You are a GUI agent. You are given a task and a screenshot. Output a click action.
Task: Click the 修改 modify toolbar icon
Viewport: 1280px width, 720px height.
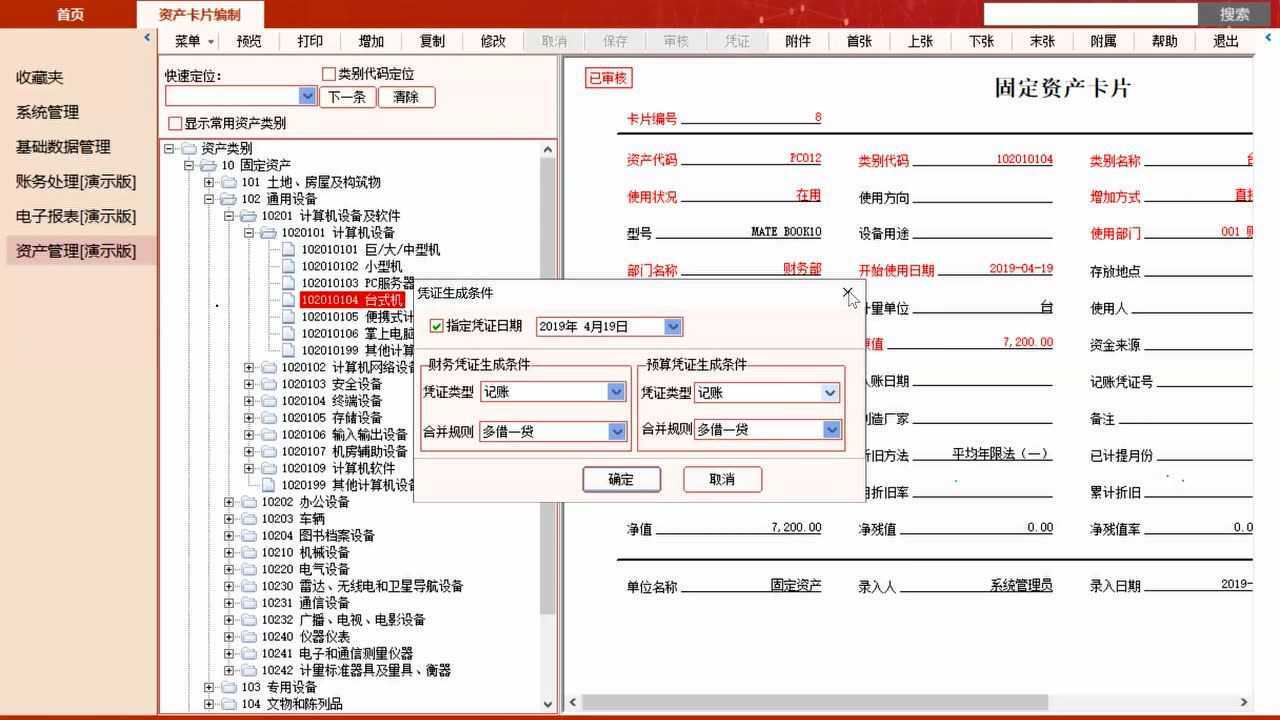click(492, 41)
